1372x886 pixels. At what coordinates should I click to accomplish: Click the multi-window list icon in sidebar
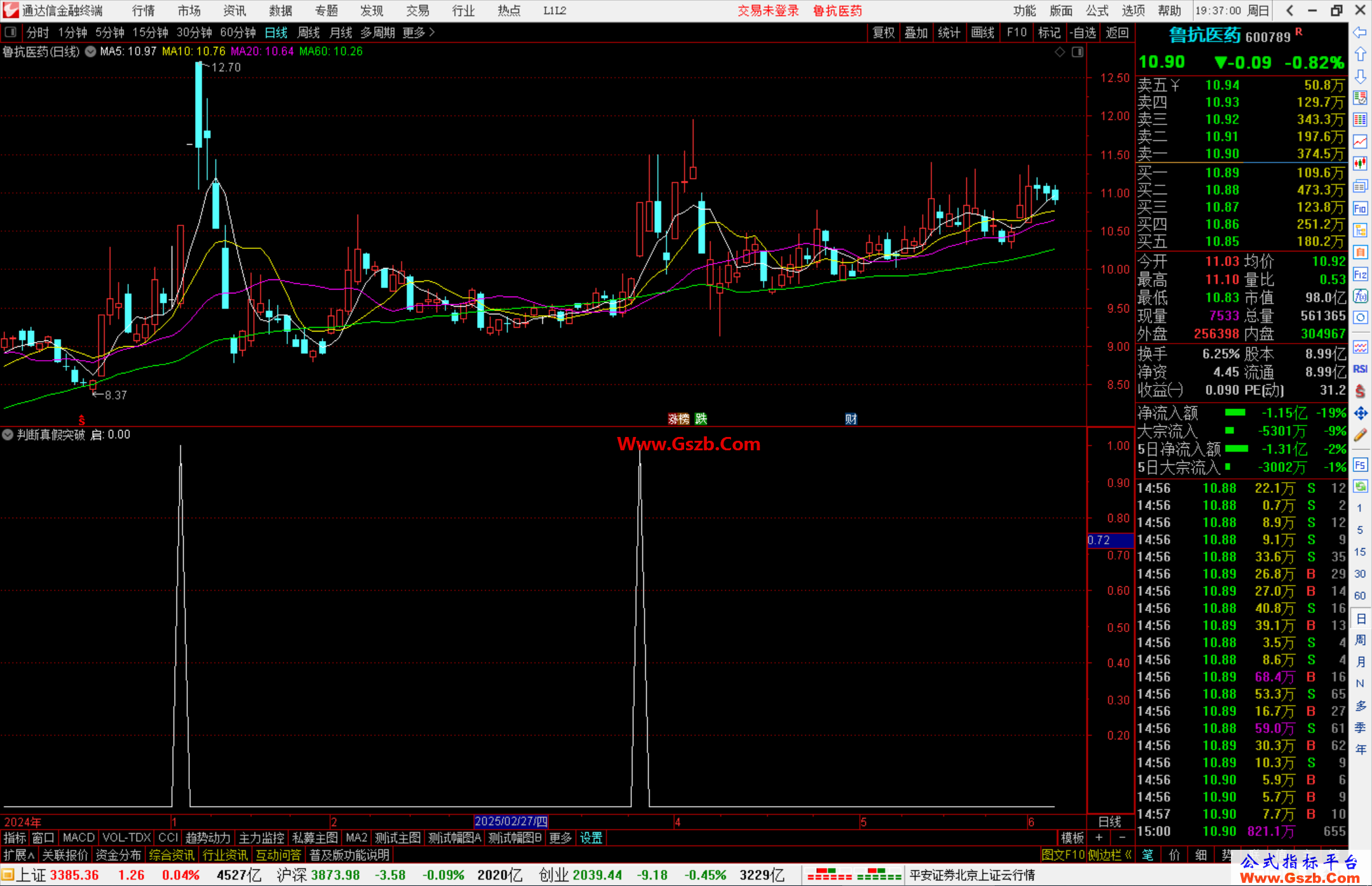coord(1360,186)
